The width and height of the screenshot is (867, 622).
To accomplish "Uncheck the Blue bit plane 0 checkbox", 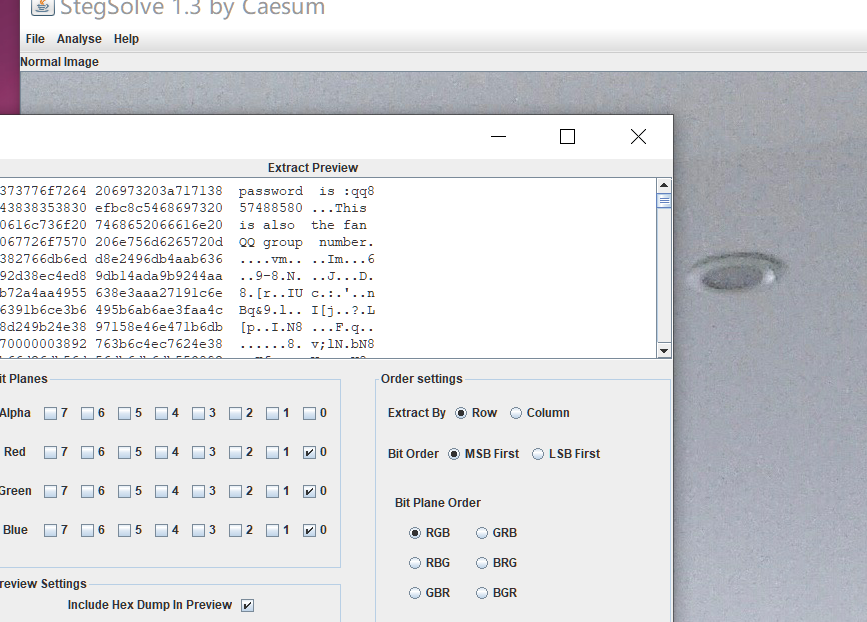I will coord(309,530).
